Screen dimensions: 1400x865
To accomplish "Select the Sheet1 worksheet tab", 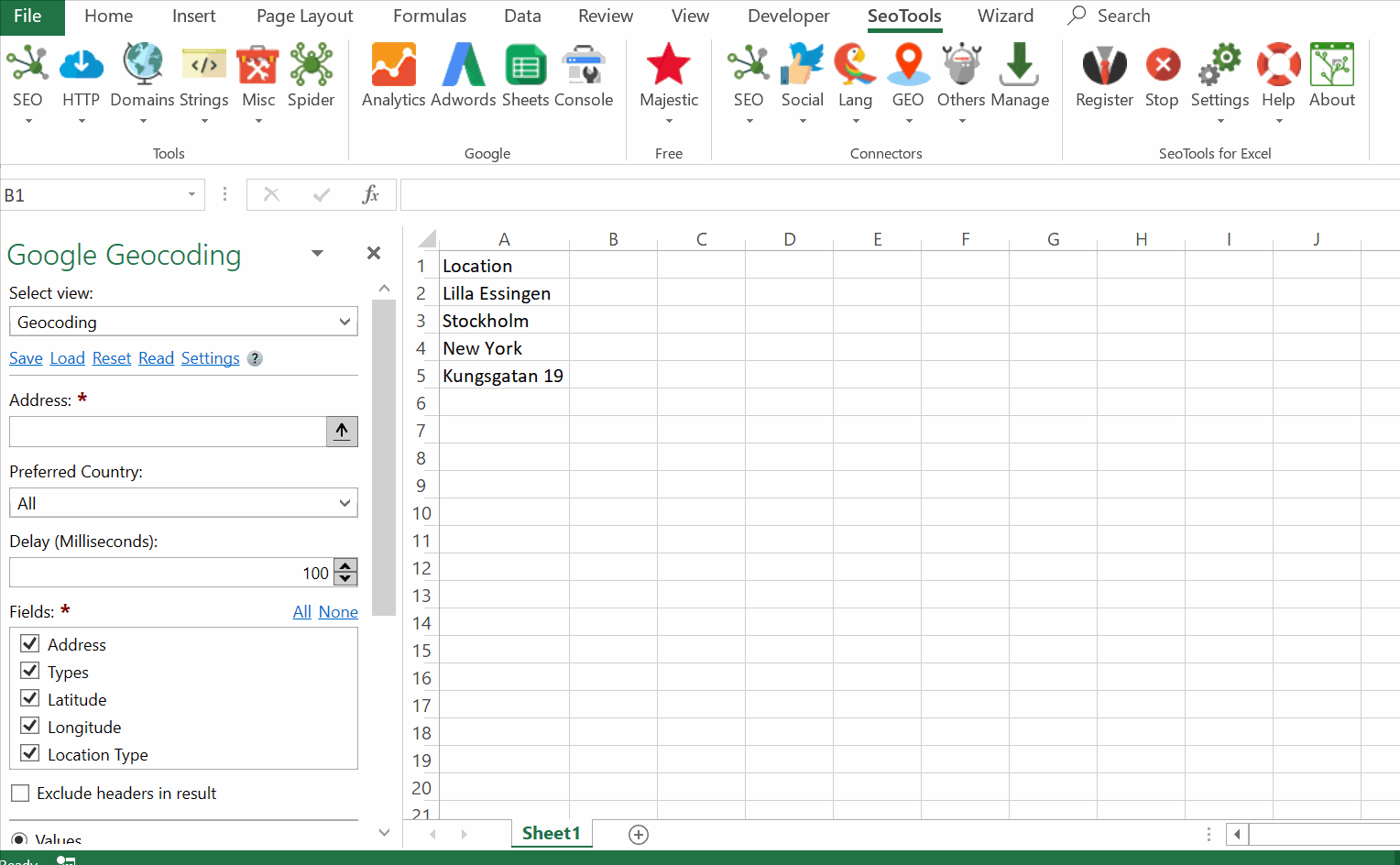I will pos(552,833).
